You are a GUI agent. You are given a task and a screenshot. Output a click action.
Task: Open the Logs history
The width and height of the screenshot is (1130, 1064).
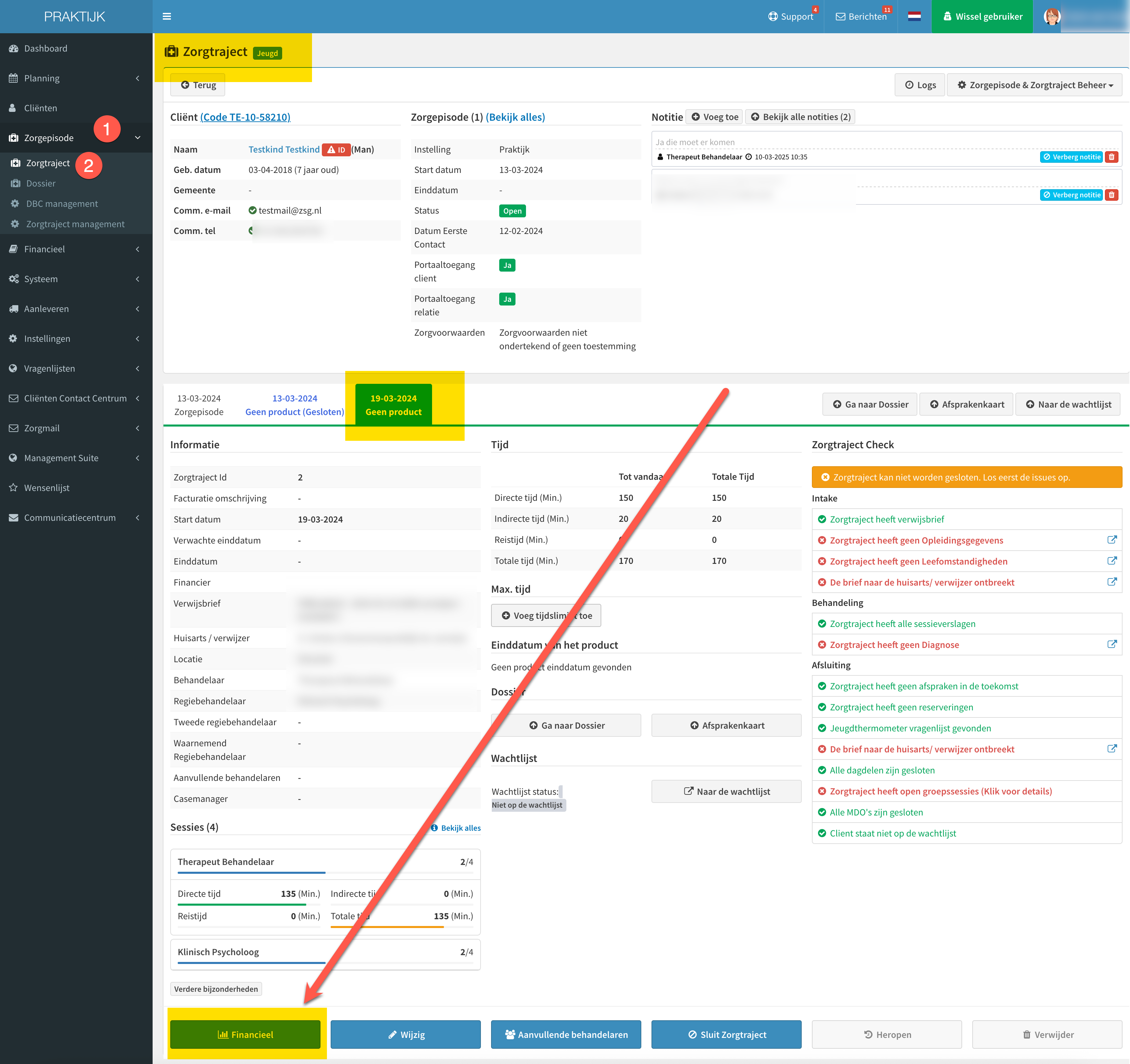920,85
